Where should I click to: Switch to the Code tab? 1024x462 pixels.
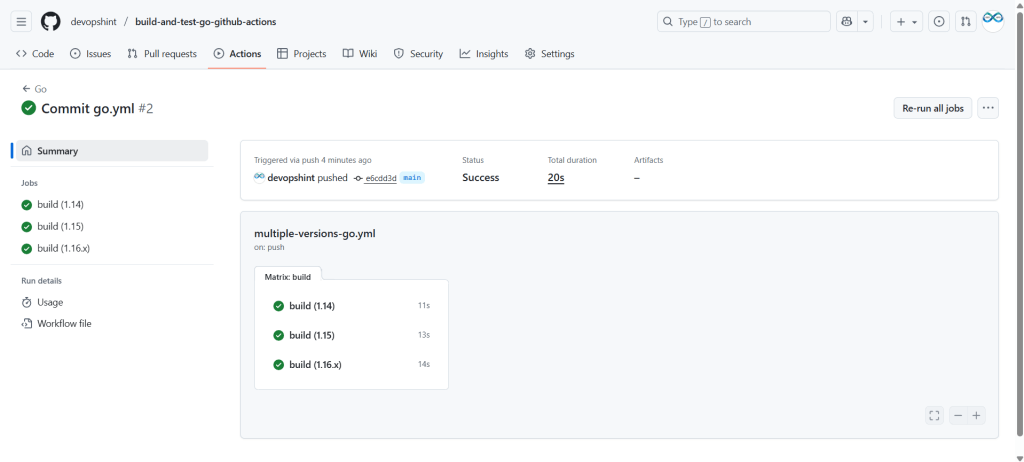click(x=35, y=54)
